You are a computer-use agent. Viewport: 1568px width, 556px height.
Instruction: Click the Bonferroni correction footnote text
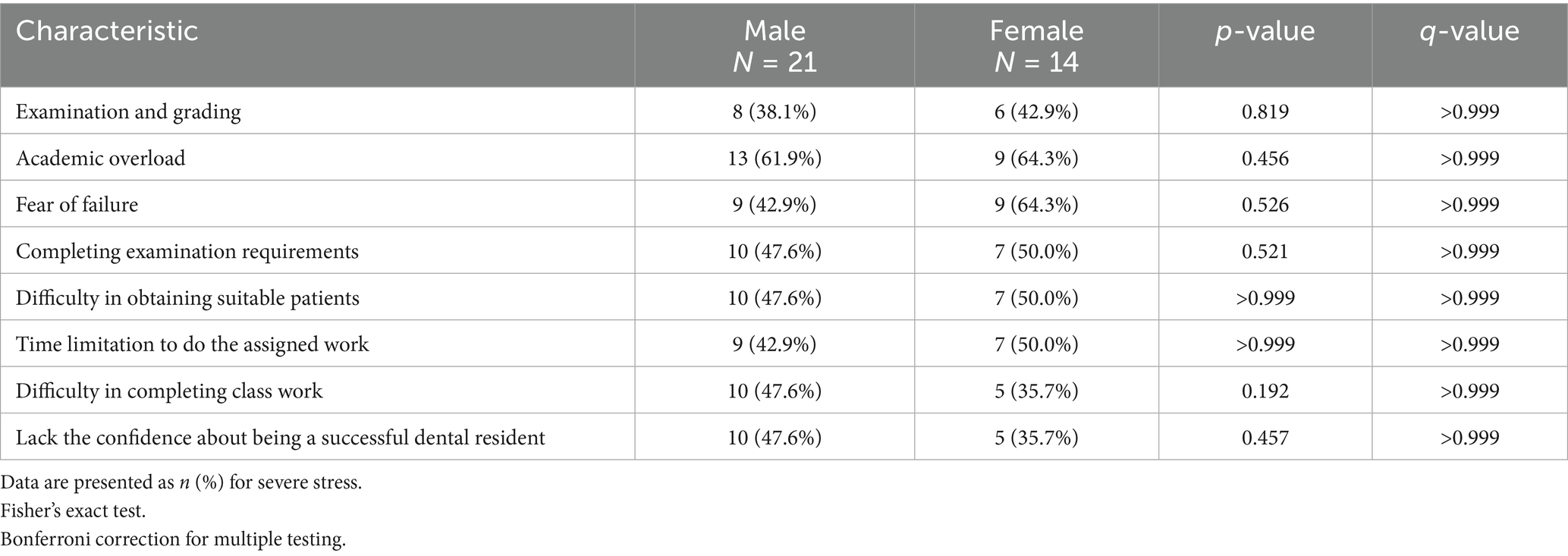tap(173, 540)
